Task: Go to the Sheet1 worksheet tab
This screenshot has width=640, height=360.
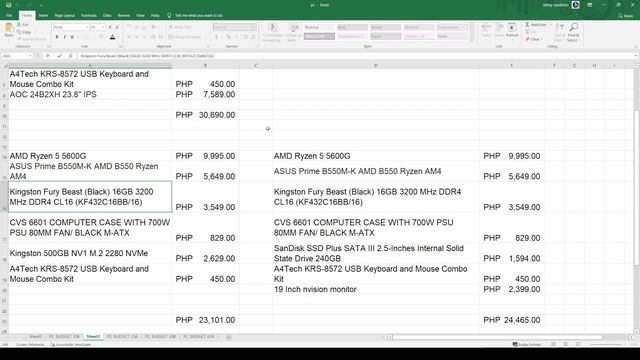Action: (x=36, y=337)
